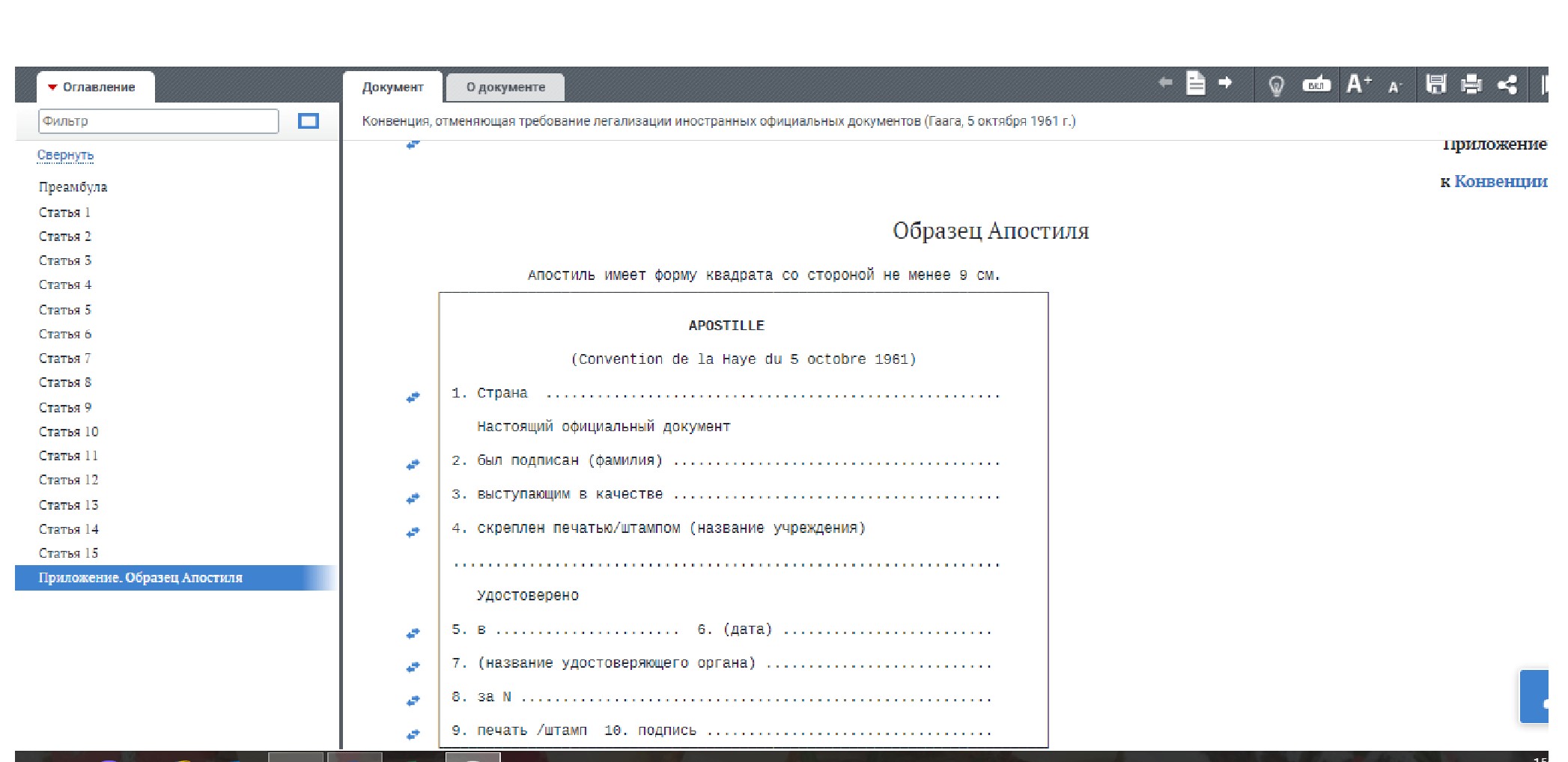Viewport: 1568px width, 762px height.
Task: Share the document via share icon
Action: click(1507, 85)
